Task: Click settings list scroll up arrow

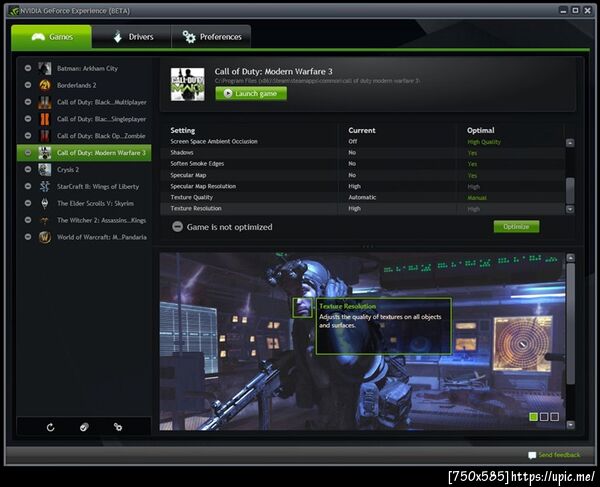Action: tap(570, 143)
